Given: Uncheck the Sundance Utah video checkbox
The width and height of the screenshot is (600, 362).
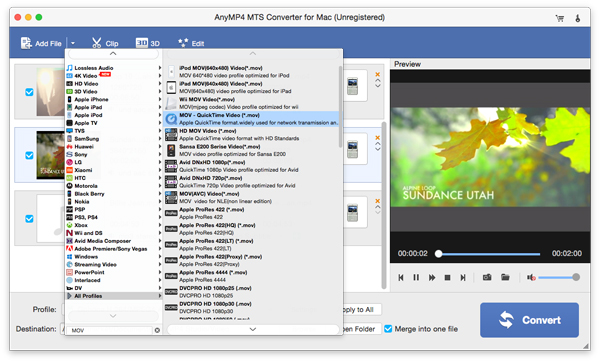Looking at the screenshot, I should (29, 155).
